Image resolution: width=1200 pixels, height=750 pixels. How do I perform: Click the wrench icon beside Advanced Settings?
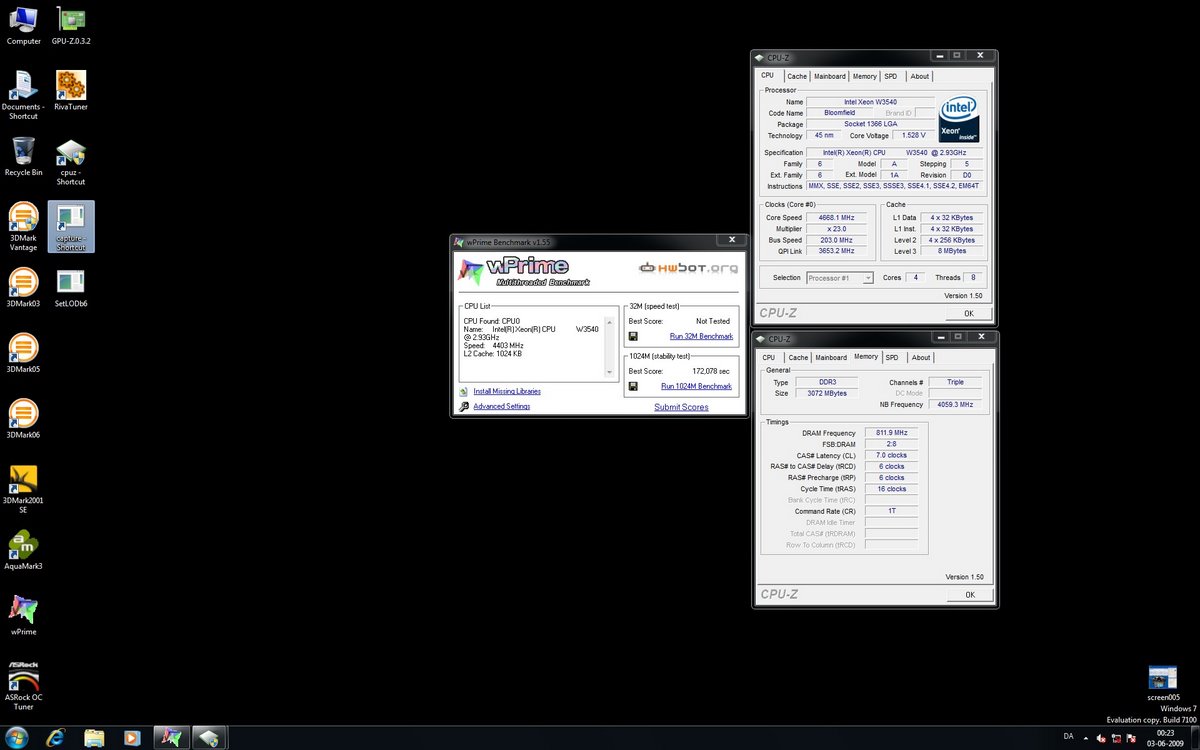464,406
